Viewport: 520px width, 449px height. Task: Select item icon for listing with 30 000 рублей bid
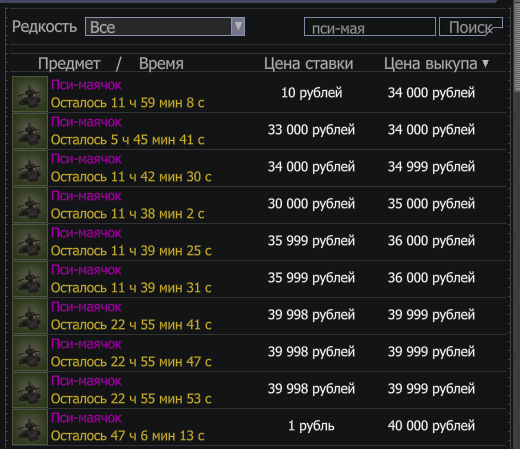(x=30, y=205)
